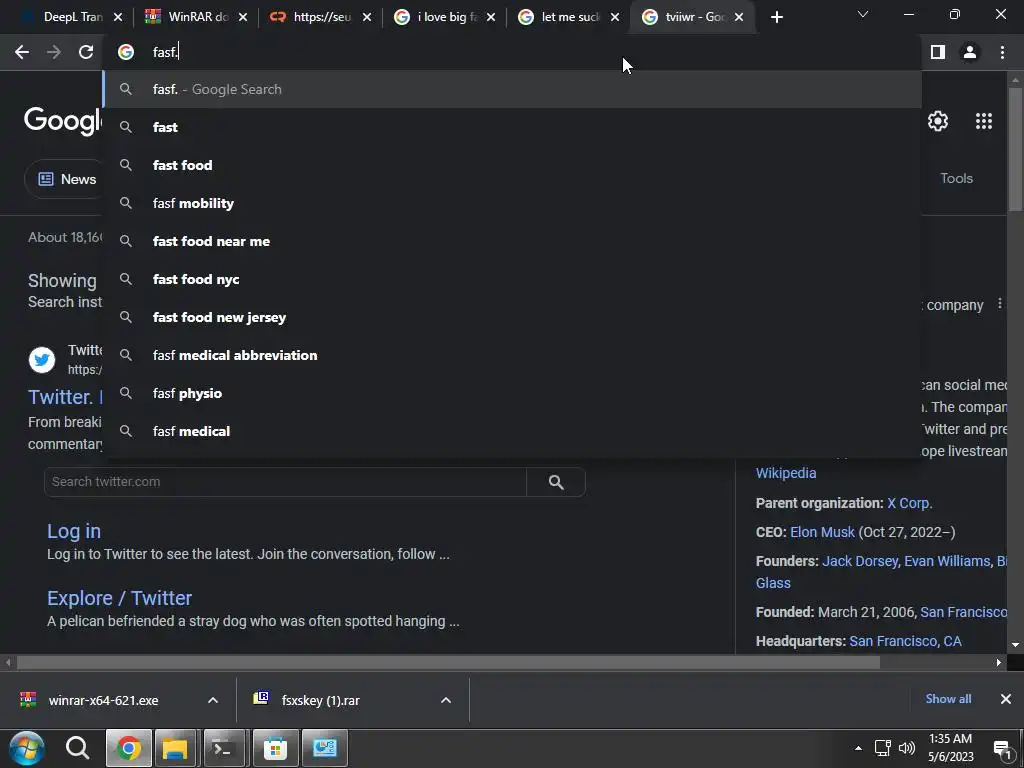Screen dimensions: 1024x768
Task: Choose the 'fasf physio' suggestion
Action: (512, 393)
